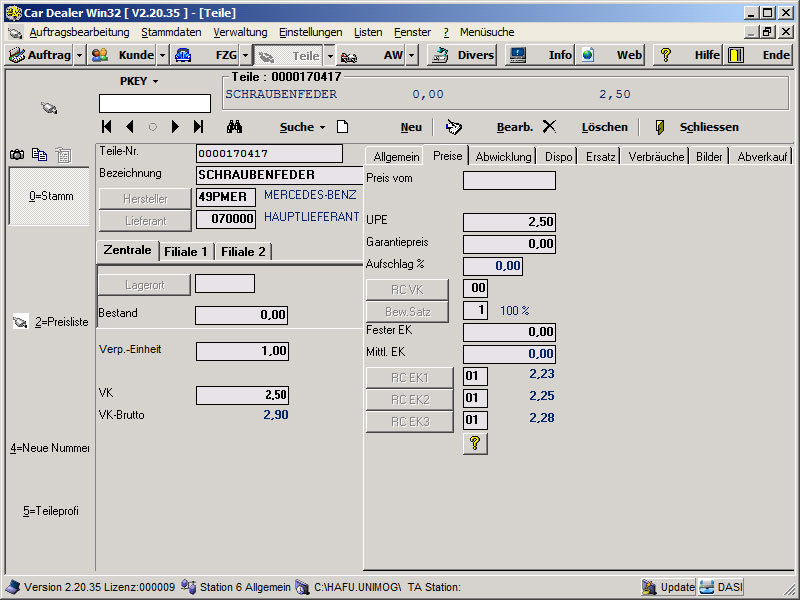800x600 pixels.
Task: Expand the Auftrag dropdown arrow
Action: coord(79,55)
